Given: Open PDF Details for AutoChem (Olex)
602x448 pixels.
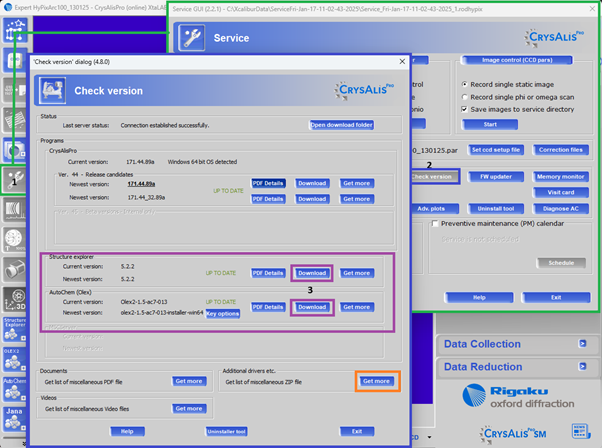Looking at the screenshot, I should 268,307.
